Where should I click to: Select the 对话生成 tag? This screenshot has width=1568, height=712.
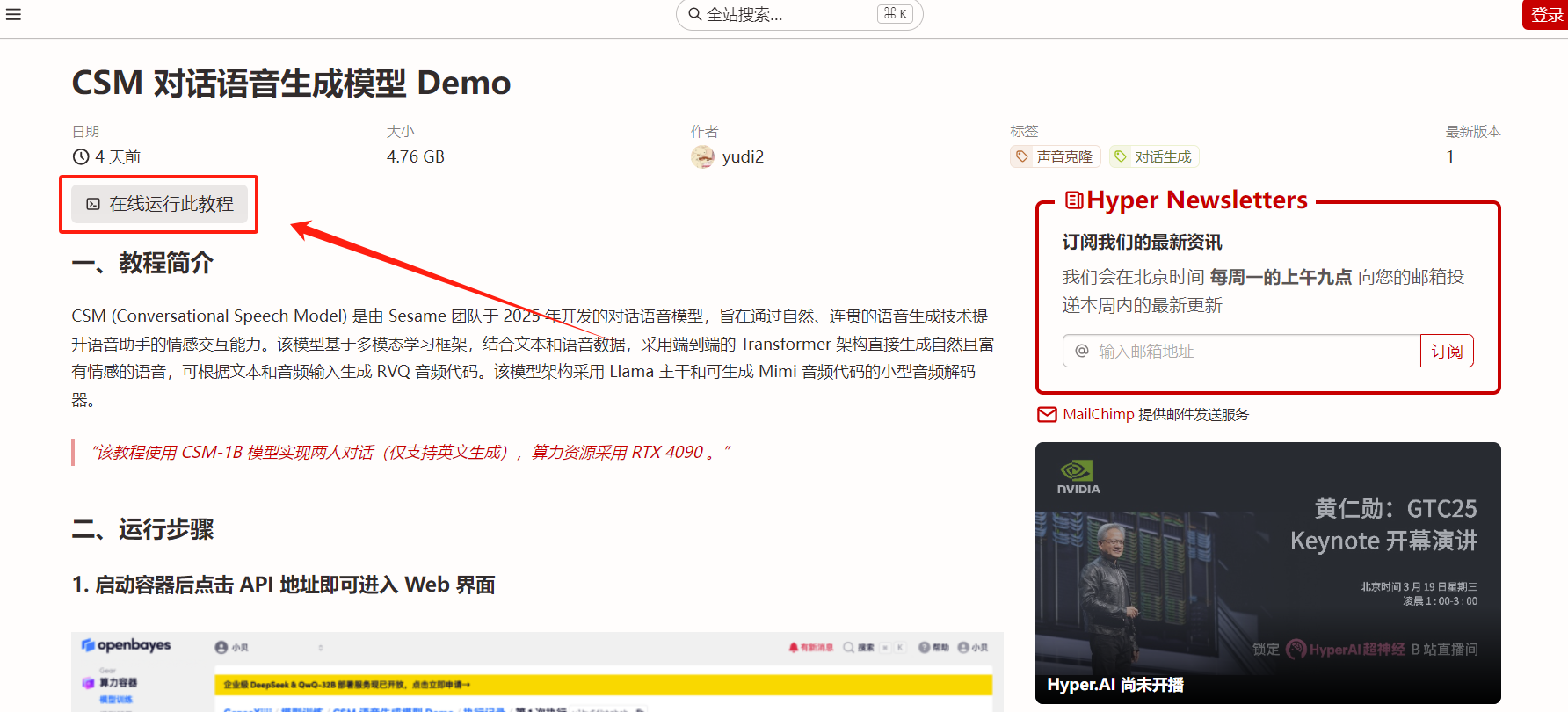[1154, 156]
